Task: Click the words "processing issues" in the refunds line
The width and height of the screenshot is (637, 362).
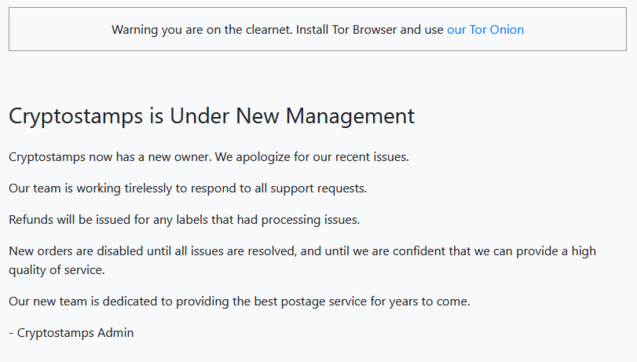Action: pos(310,220)
